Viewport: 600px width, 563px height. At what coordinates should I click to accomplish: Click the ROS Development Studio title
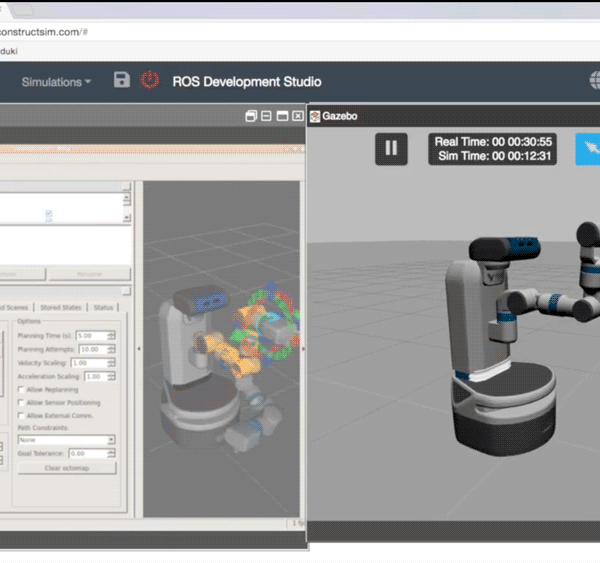coord(247,82)
